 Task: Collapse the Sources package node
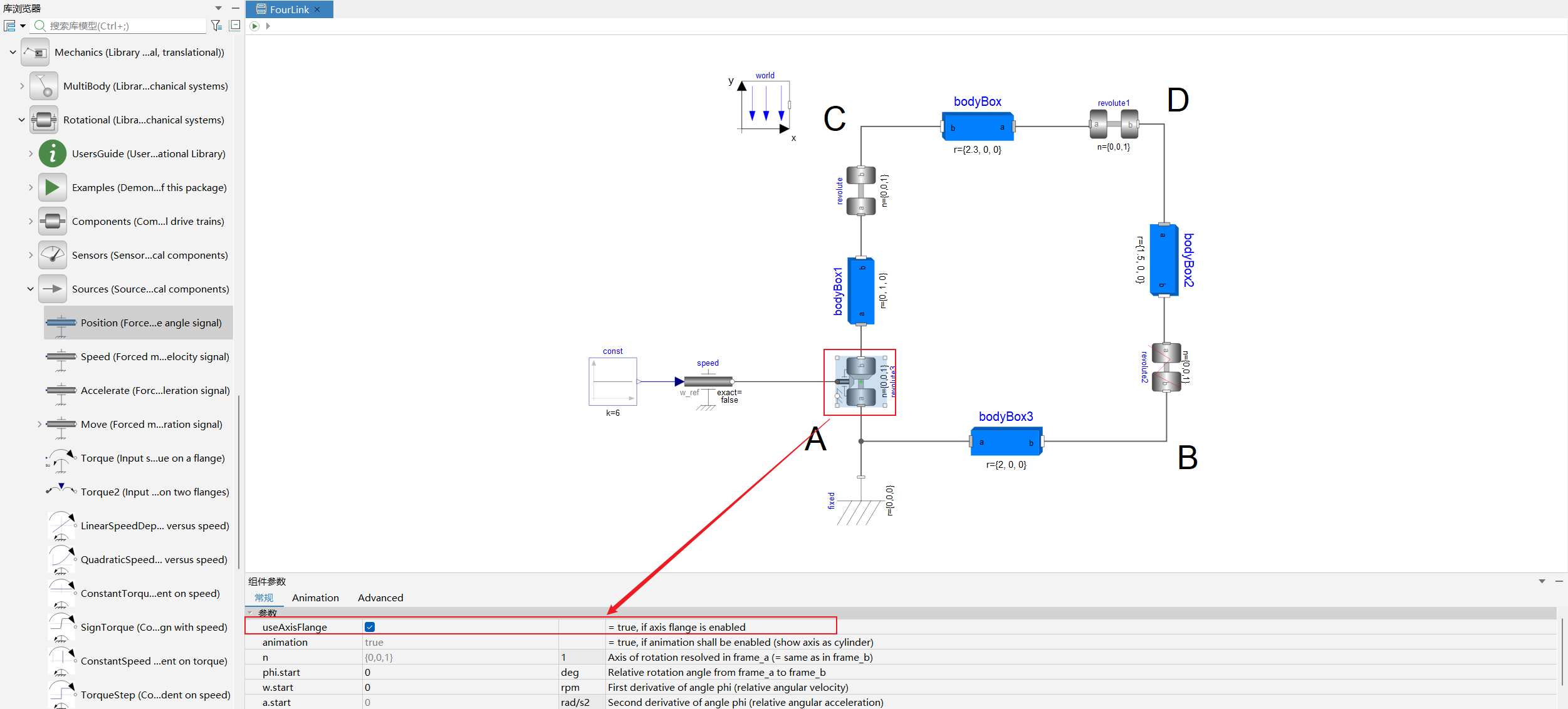(31, 289)
